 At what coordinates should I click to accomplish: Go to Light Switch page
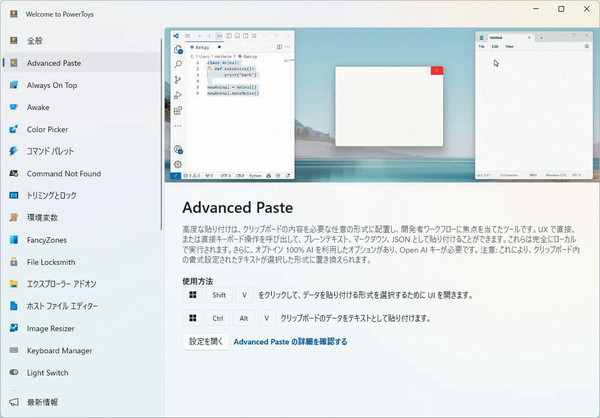[82, 372]
